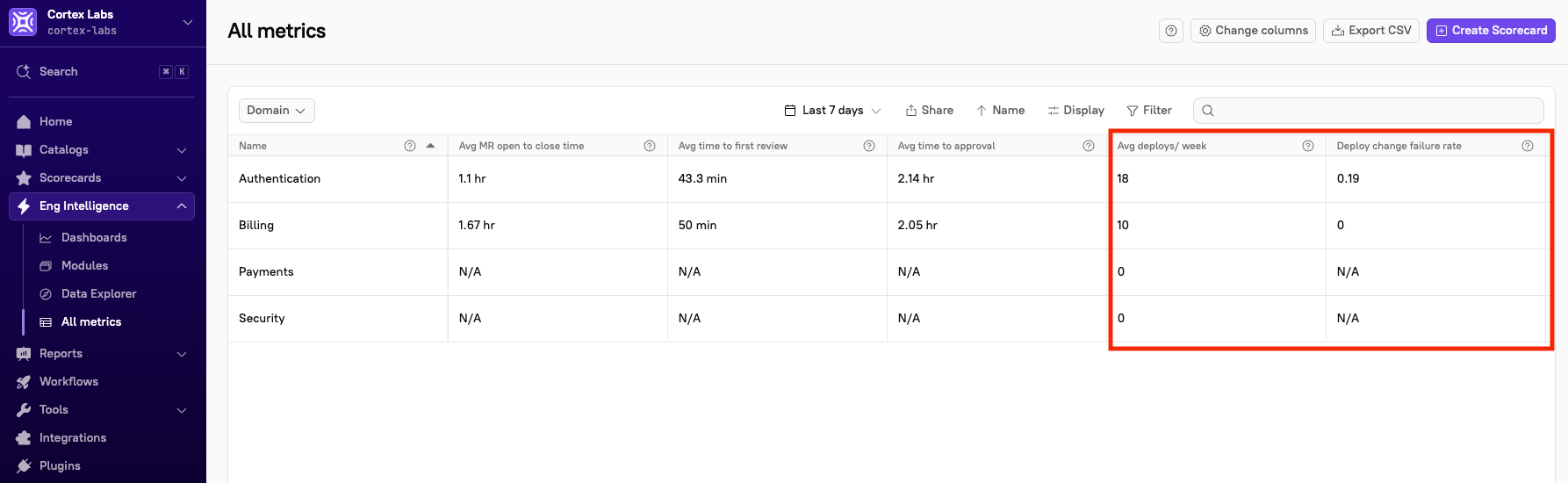The image size is (1568, 483).
Task: Click the Export CSV button
Action: tap(1371, 31)
